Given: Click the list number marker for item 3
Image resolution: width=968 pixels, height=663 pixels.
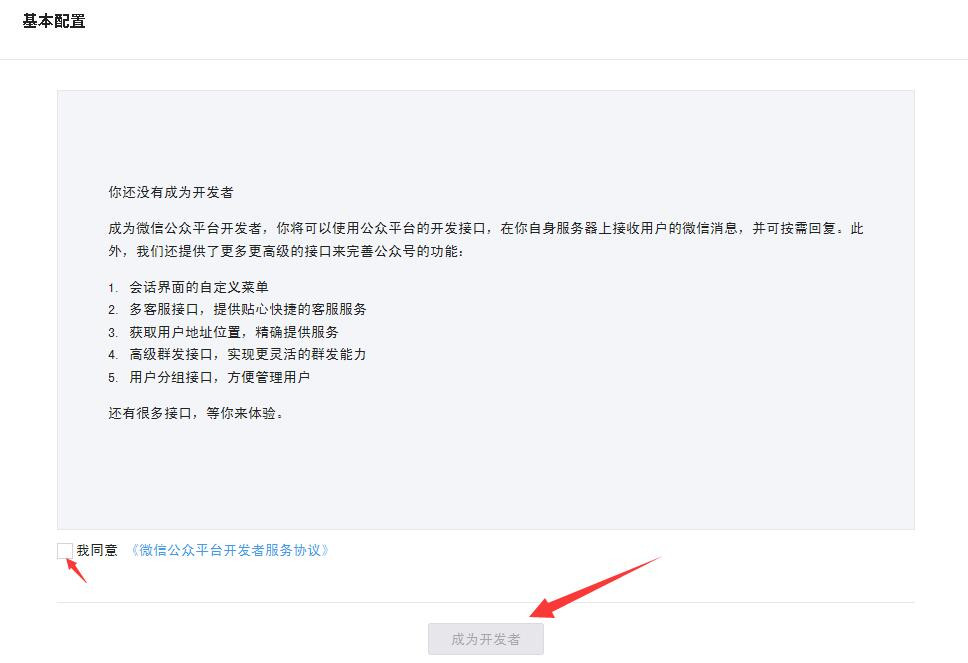Looking at the screenshot, I should point(113,332).
